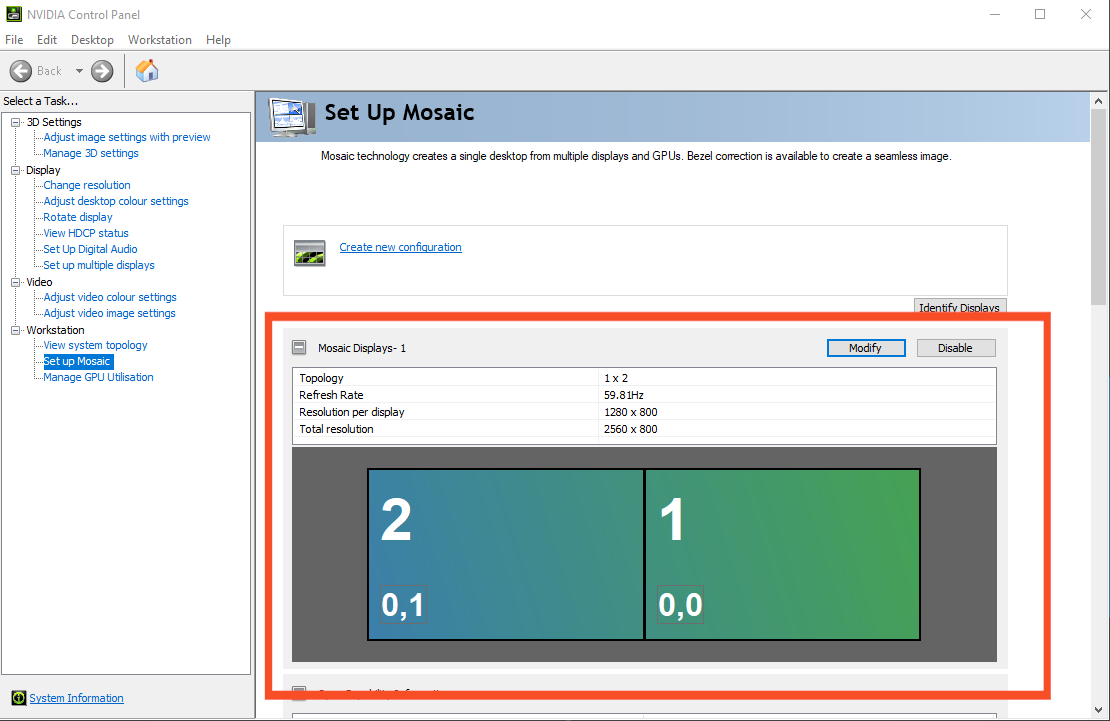1110x721 pixels.
Task: Collapse the 3D Settings tree node
Action: (x=16, y=122)
